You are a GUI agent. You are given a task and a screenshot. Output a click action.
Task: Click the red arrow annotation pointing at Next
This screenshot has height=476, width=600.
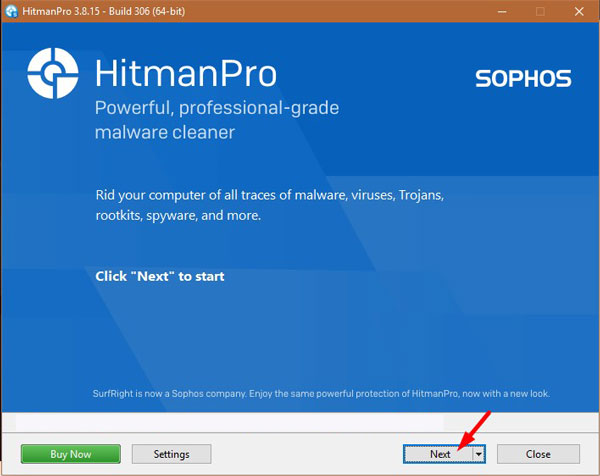click(x=474, y=430)
